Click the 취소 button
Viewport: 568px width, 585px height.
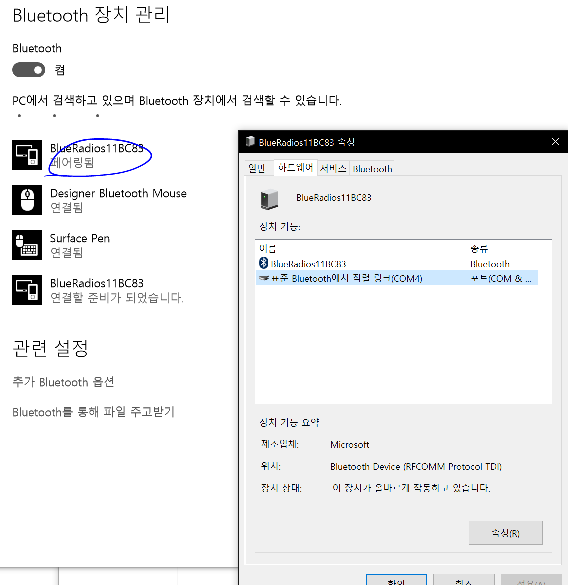pos(464,580)
